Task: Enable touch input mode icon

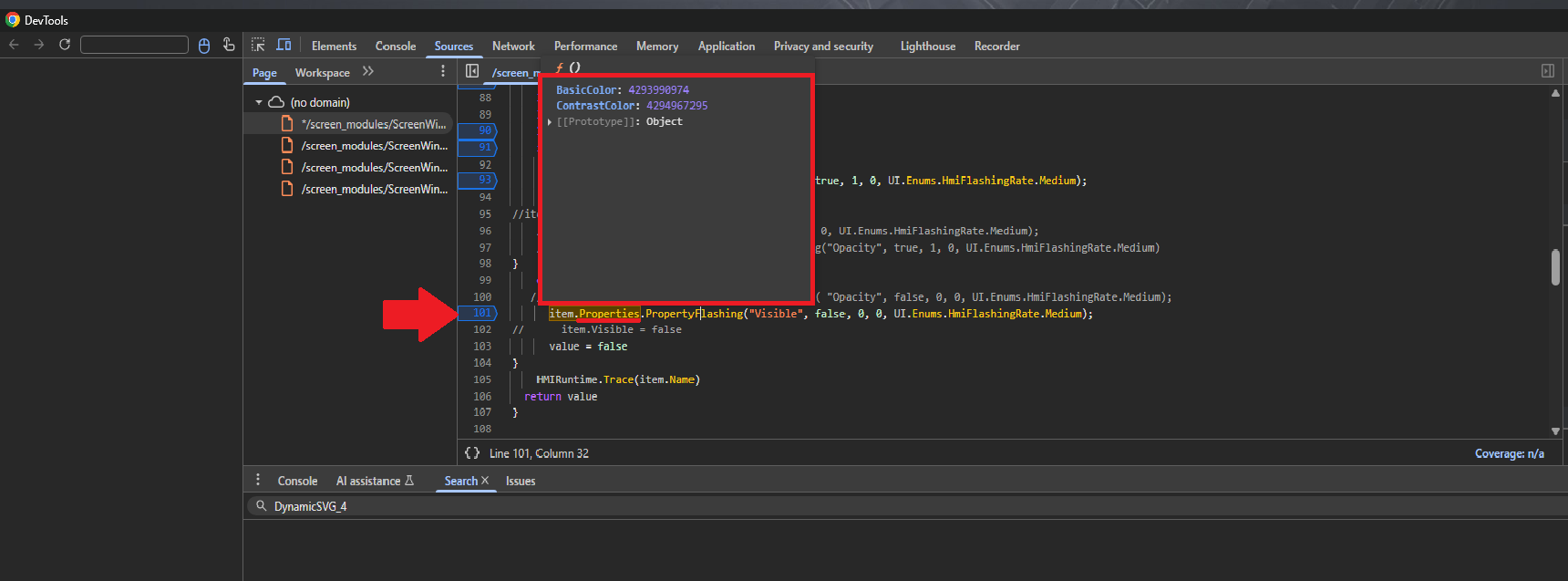Action: [x=229, y=45]
